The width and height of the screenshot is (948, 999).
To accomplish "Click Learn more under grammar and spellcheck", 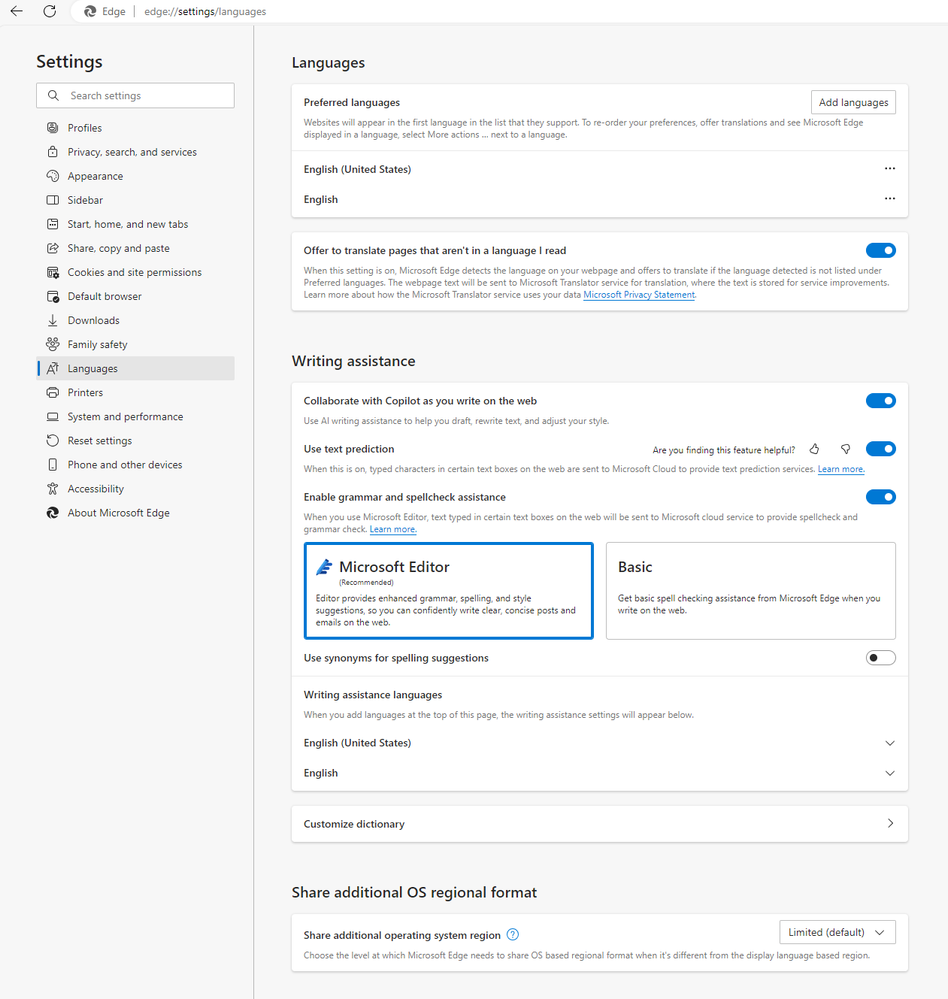I will [392, 529].
